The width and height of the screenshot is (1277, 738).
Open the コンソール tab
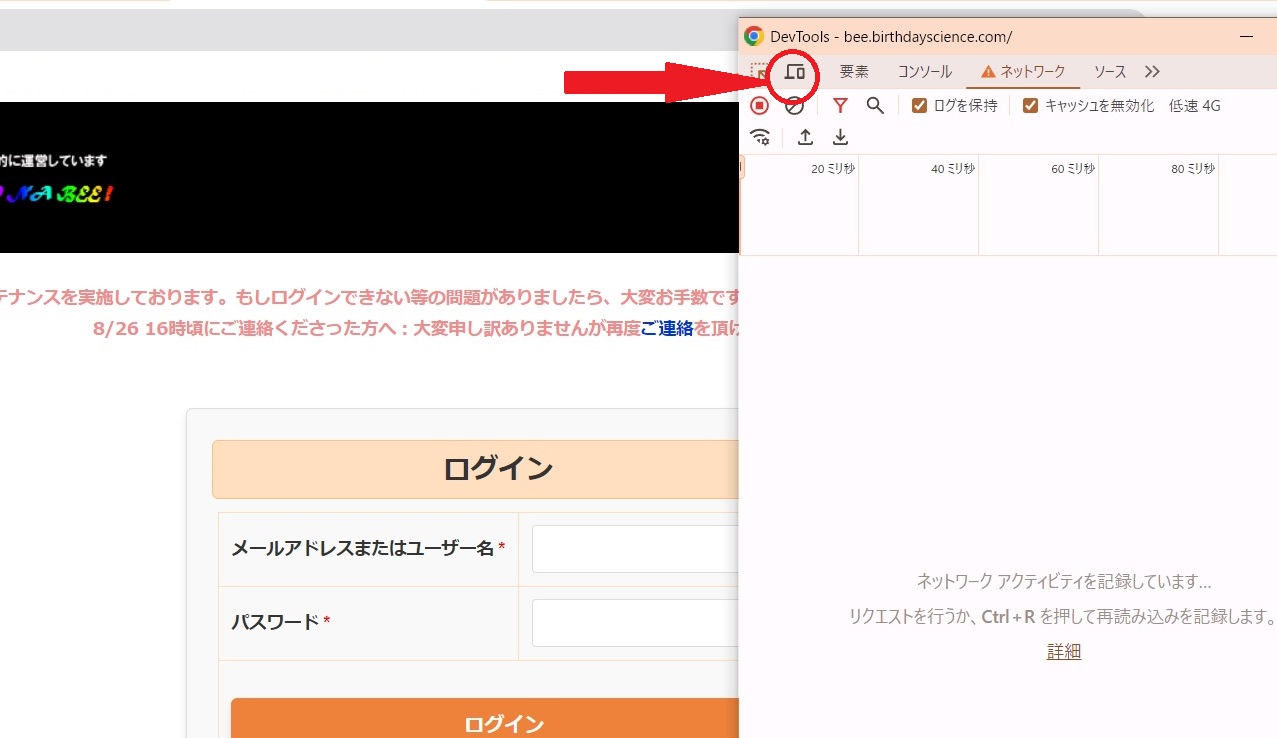pyautogui.click(x=923, y=71)
